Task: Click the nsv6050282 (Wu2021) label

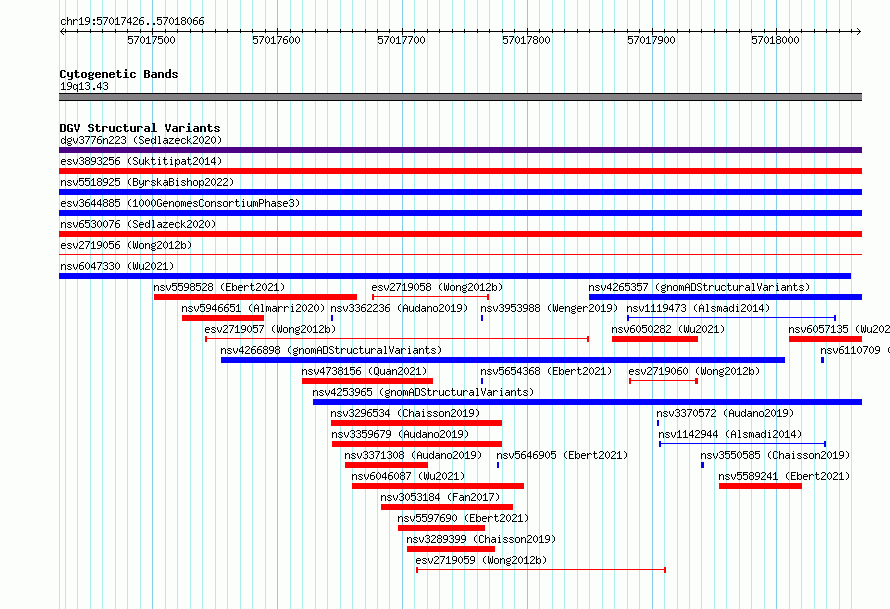Action: [668, 329]
